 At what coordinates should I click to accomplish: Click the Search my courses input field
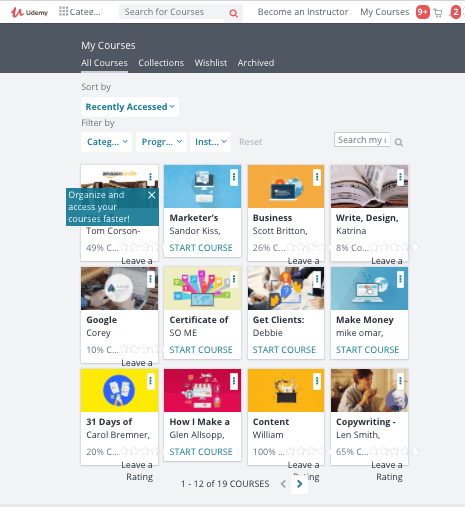tap(362, 140)
